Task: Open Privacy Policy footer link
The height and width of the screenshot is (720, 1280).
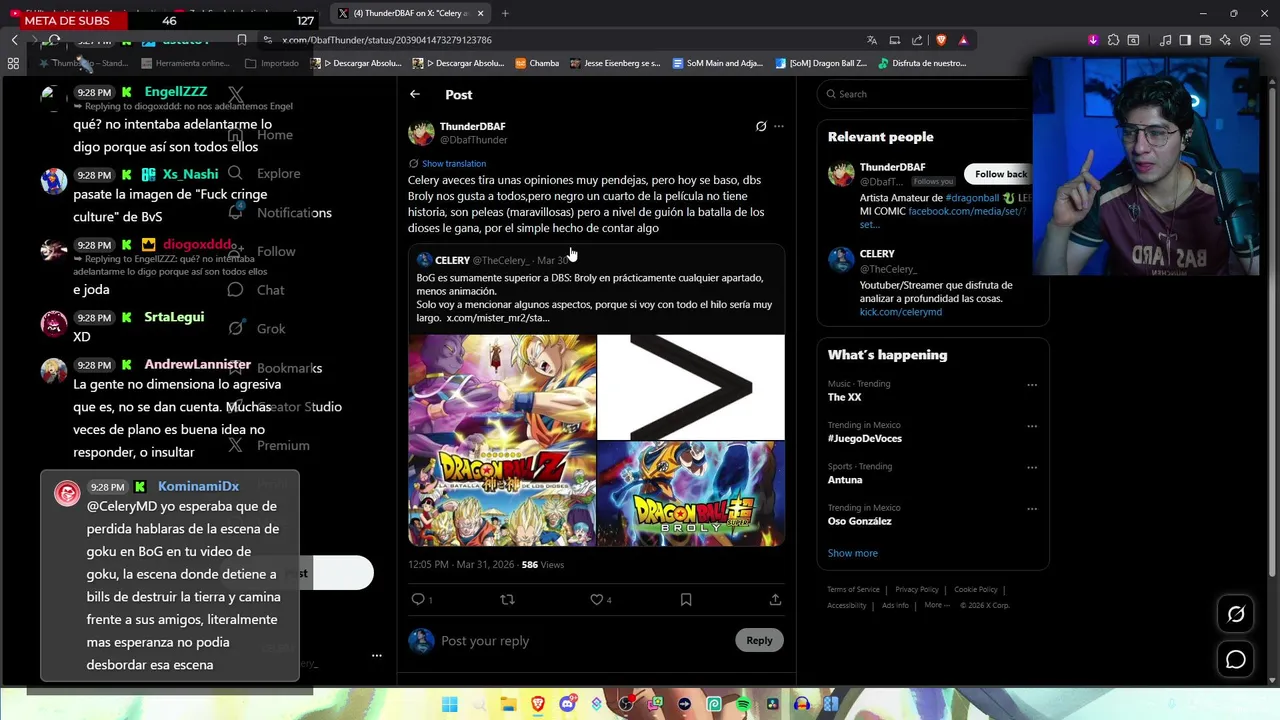Action: tap(917, 590)
